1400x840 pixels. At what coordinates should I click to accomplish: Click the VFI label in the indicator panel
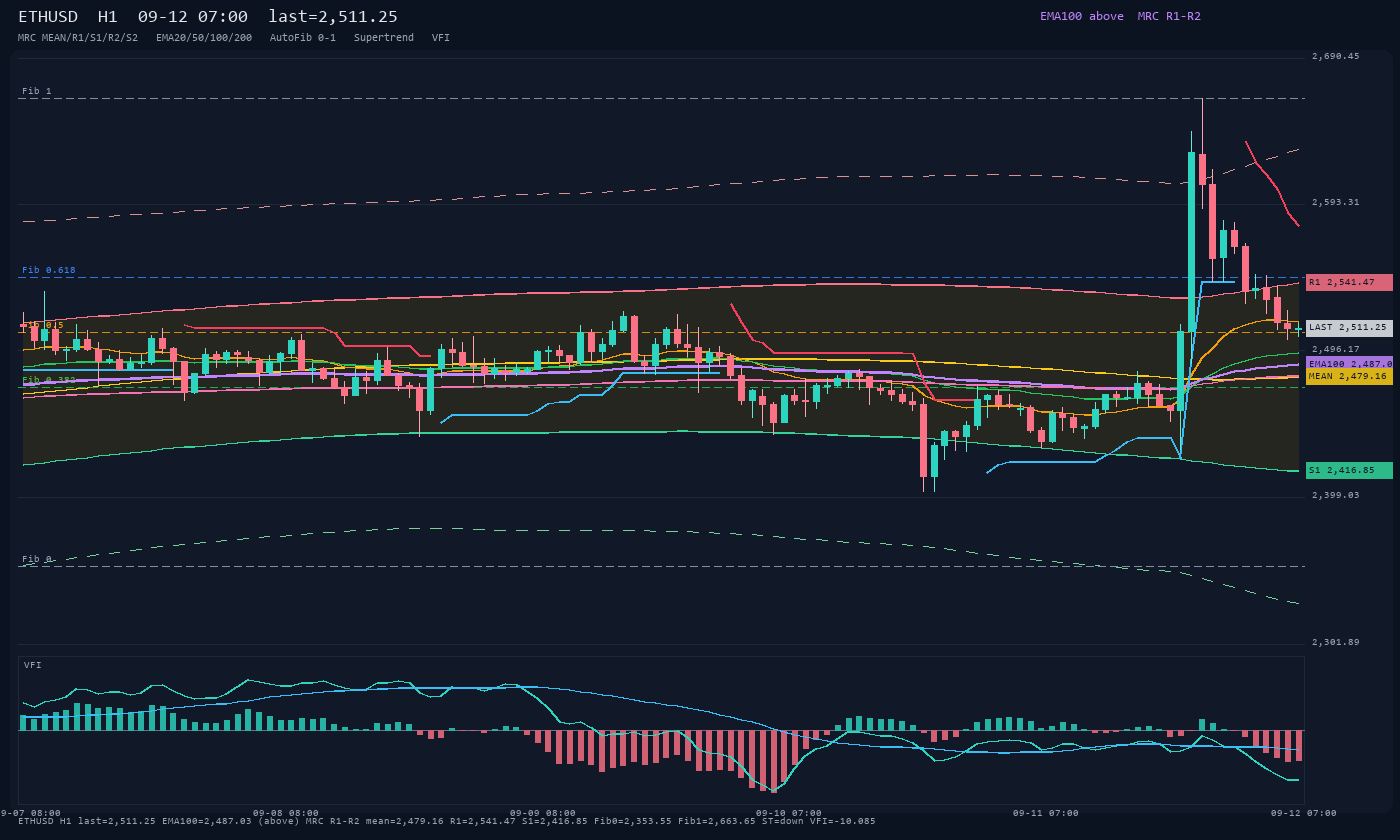pyautogui.click(x=33, y=665)
